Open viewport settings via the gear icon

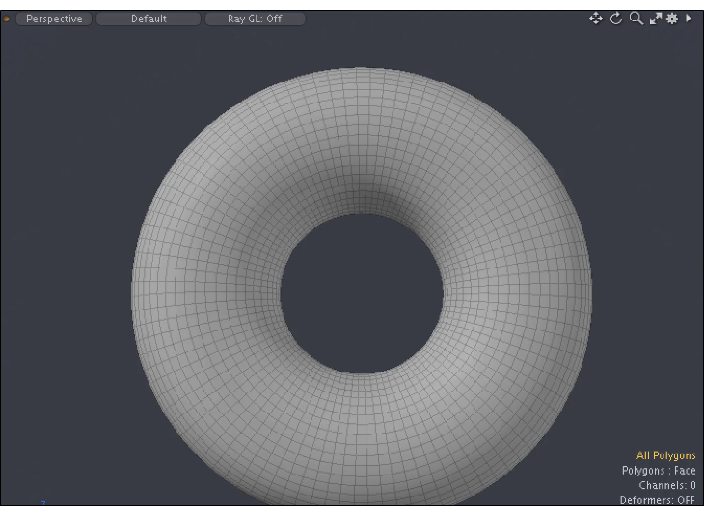672,18
